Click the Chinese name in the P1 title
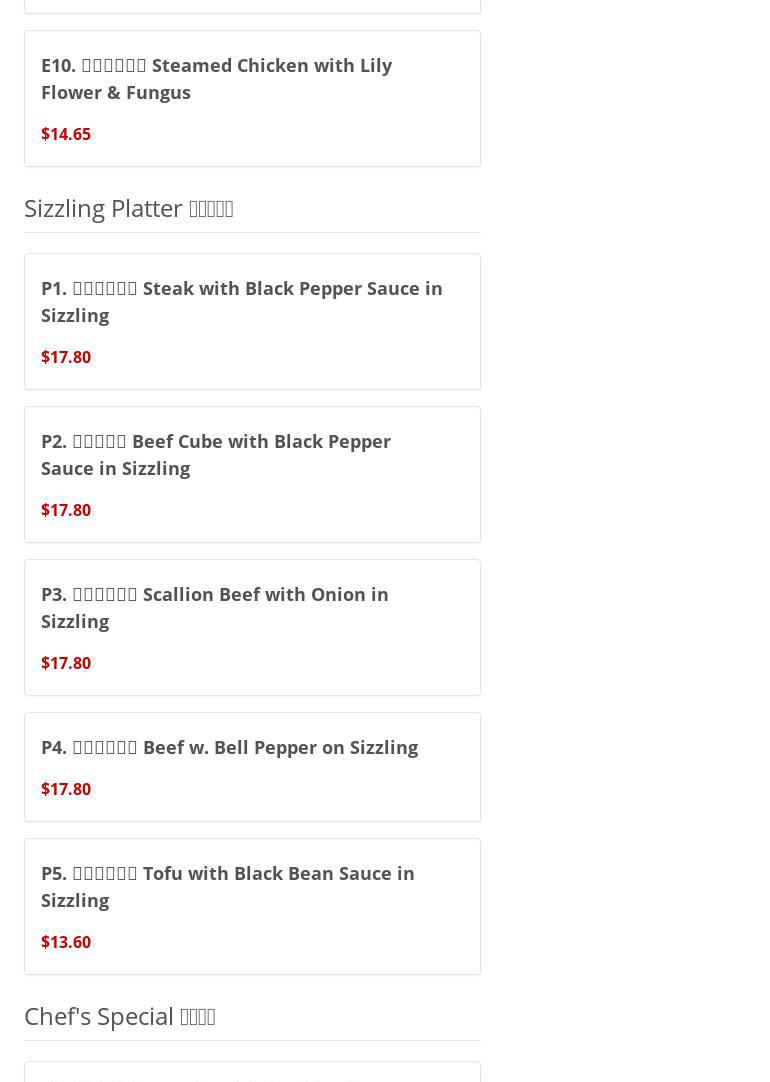This screenshot has width=770, height=1082. 105,288
